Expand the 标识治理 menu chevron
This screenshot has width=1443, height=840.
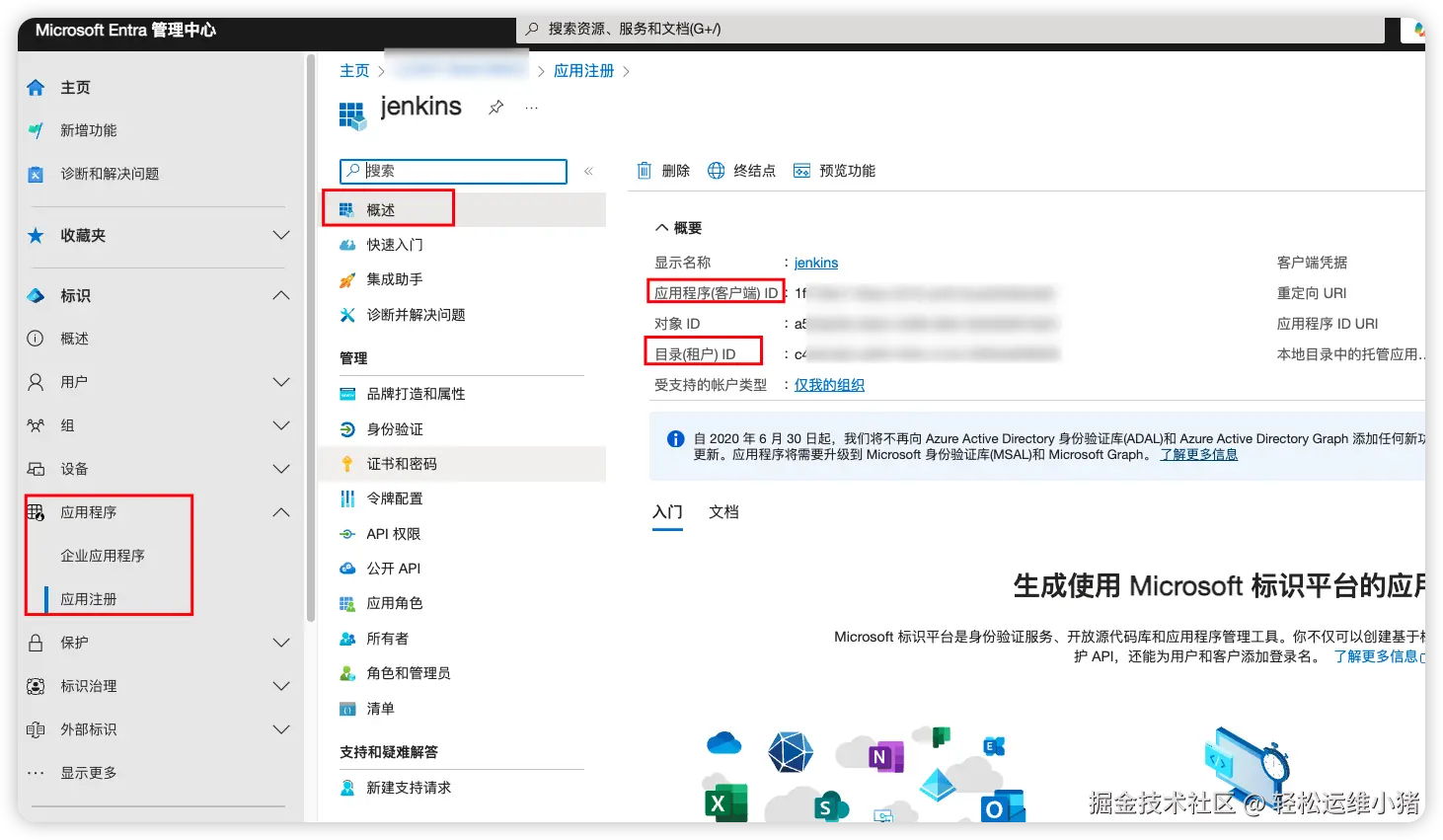coord(281,686)
